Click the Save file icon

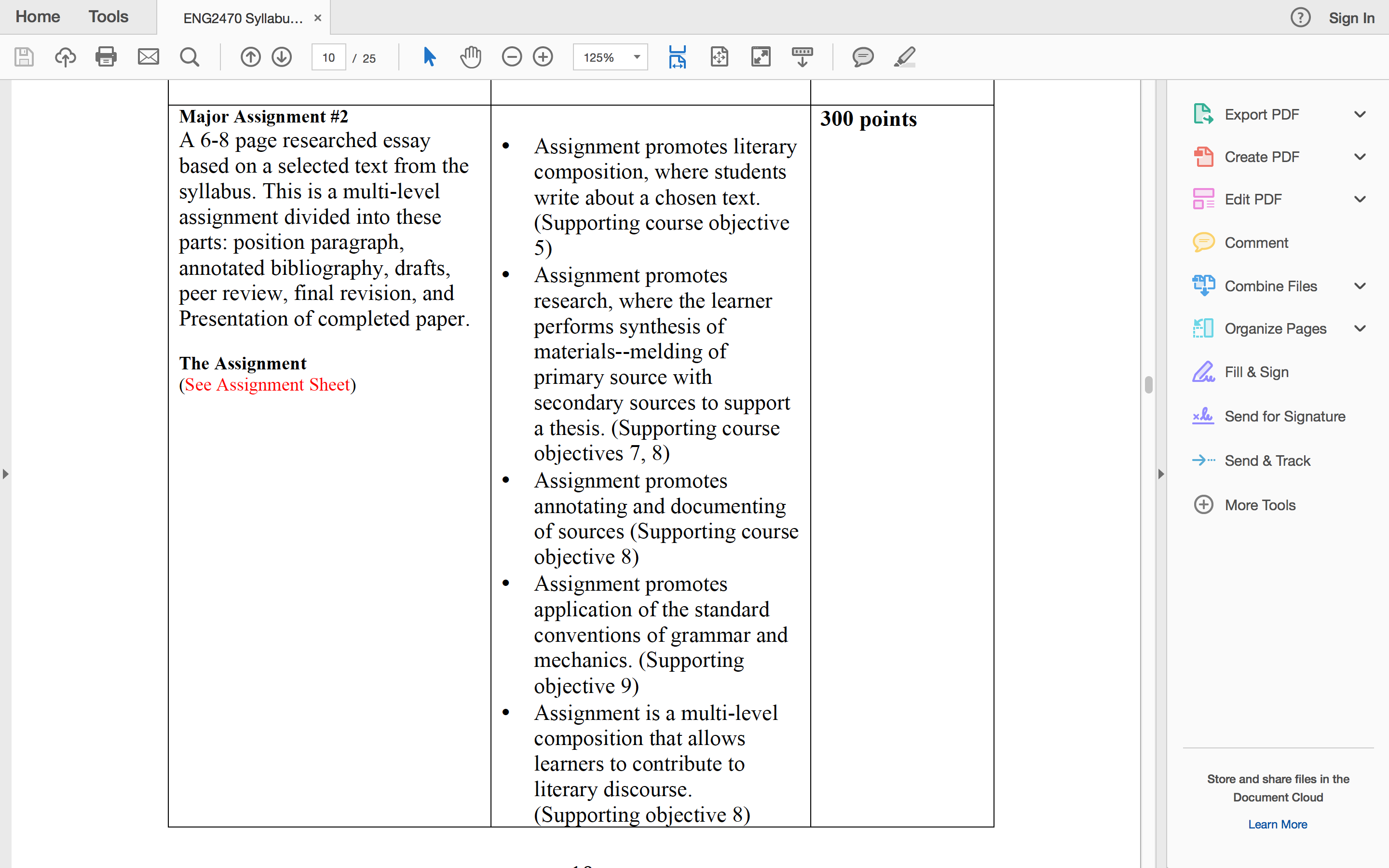(x=24, y=57)
